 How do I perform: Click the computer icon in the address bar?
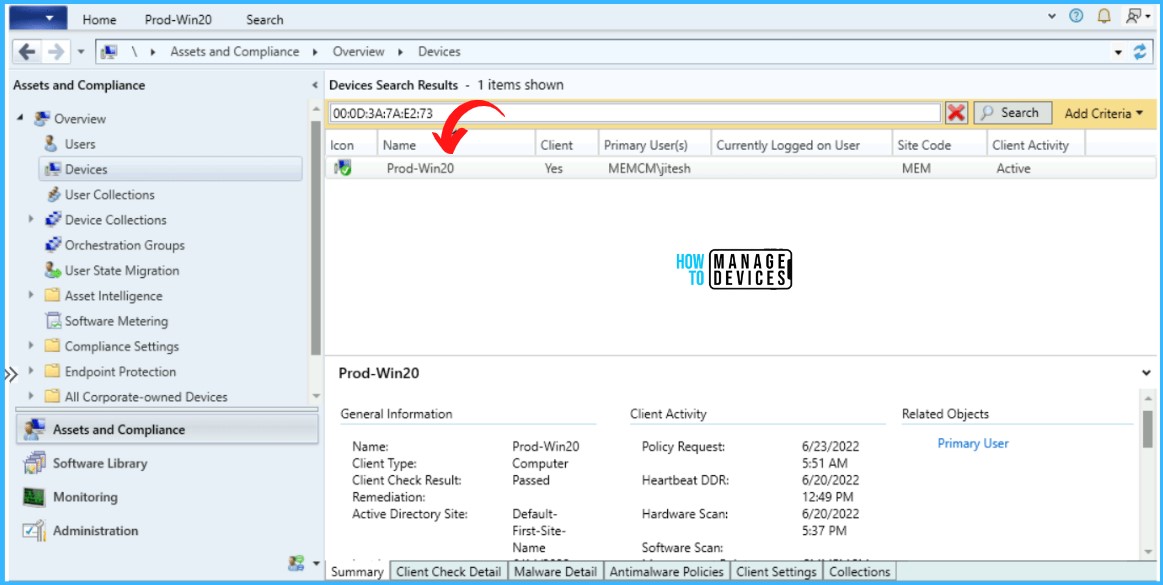point(108,52)
